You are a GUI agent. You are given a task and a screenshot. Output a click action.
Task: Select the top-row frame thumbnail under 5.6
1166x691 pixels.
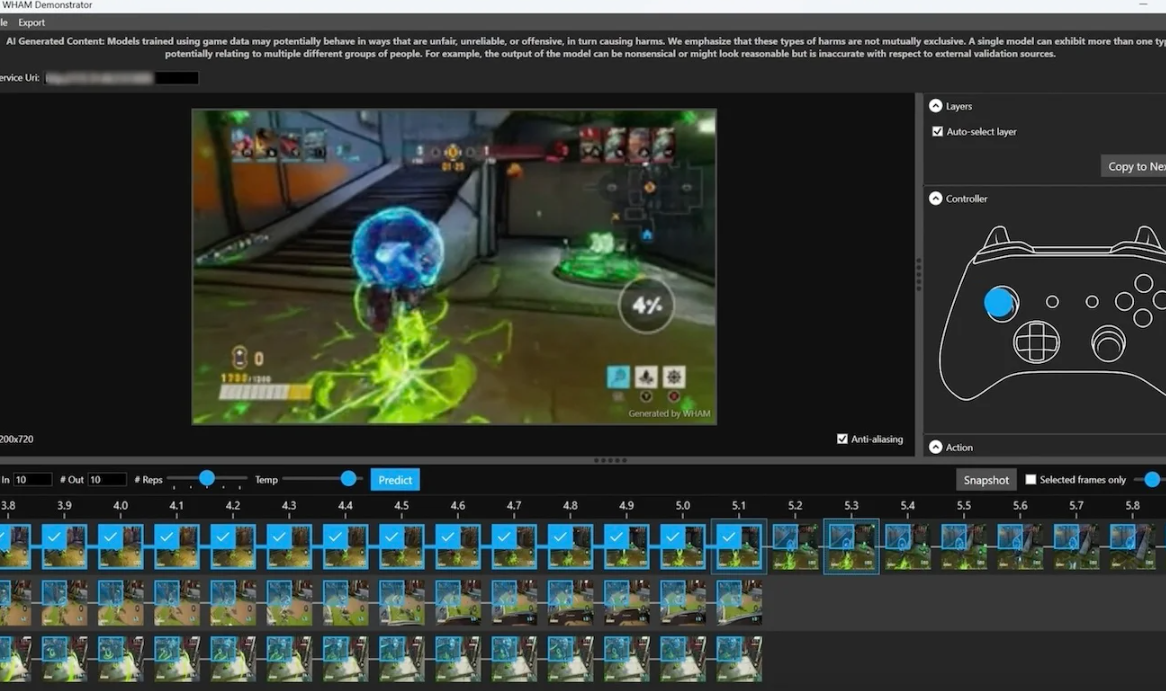tap(1020, 547)
